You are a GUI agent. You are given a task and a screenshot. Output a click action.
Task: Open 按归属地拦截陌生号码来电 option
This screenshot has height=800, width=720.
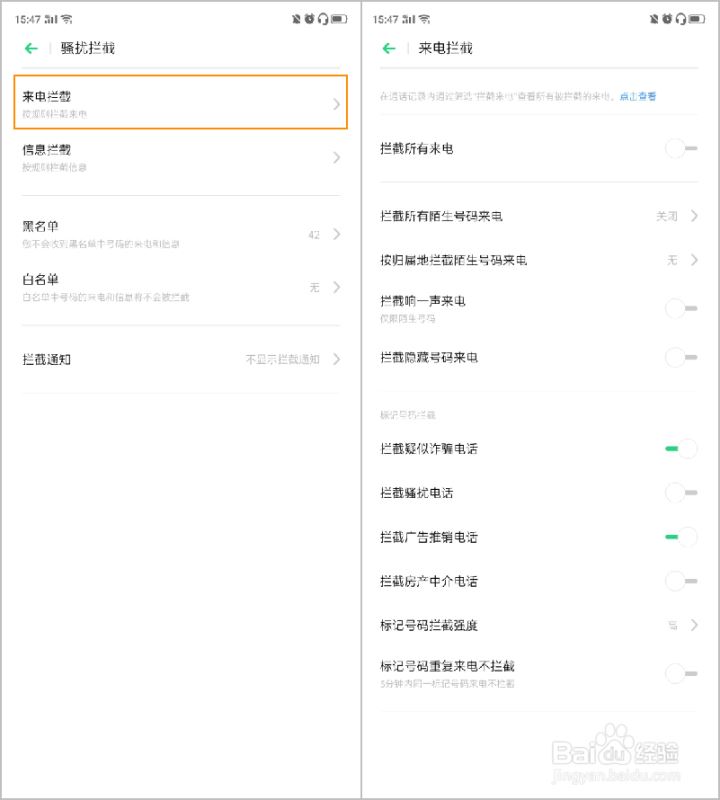538,260
